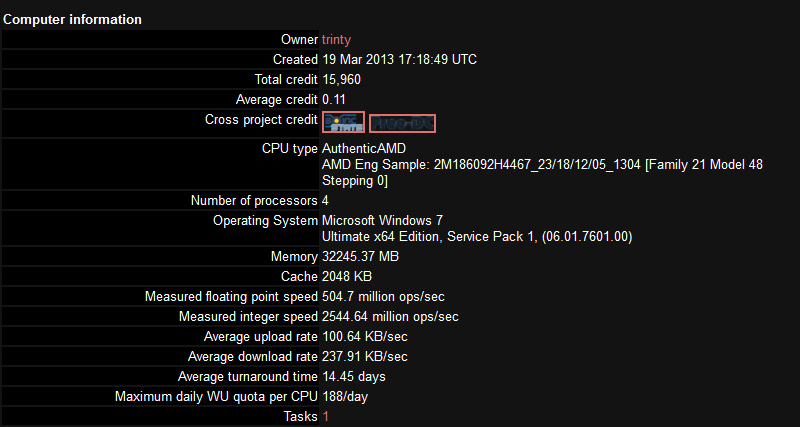Open owner profile link trinty
This screenshot has height=427, width=800.
tap(336, 39)
